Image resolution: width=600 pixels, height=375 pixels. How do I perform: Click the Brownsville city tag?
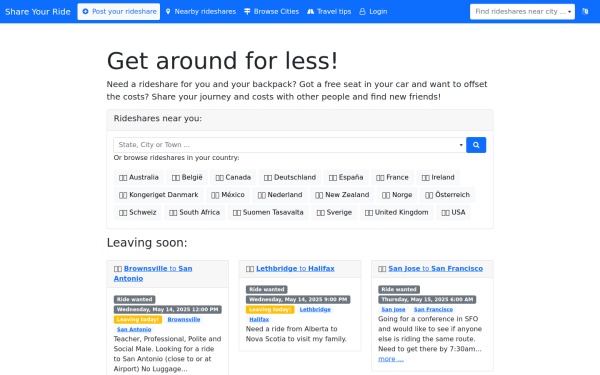tap(184, 320)
